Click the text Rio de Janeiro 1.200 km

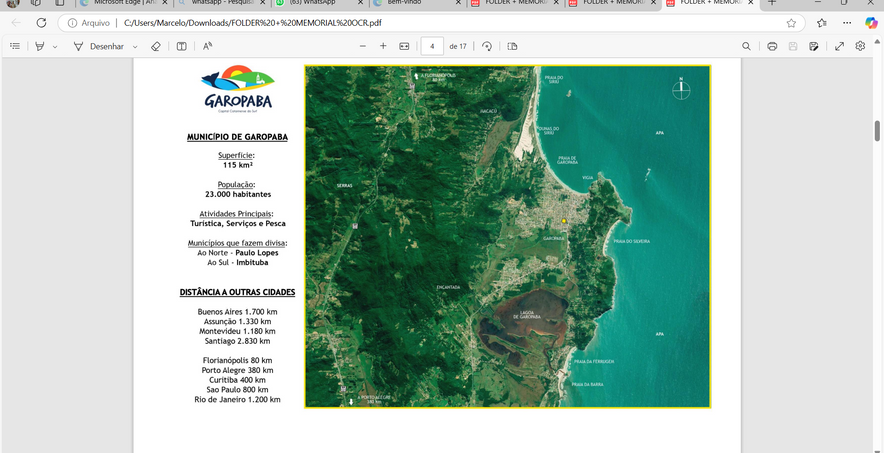click(237, 399)
